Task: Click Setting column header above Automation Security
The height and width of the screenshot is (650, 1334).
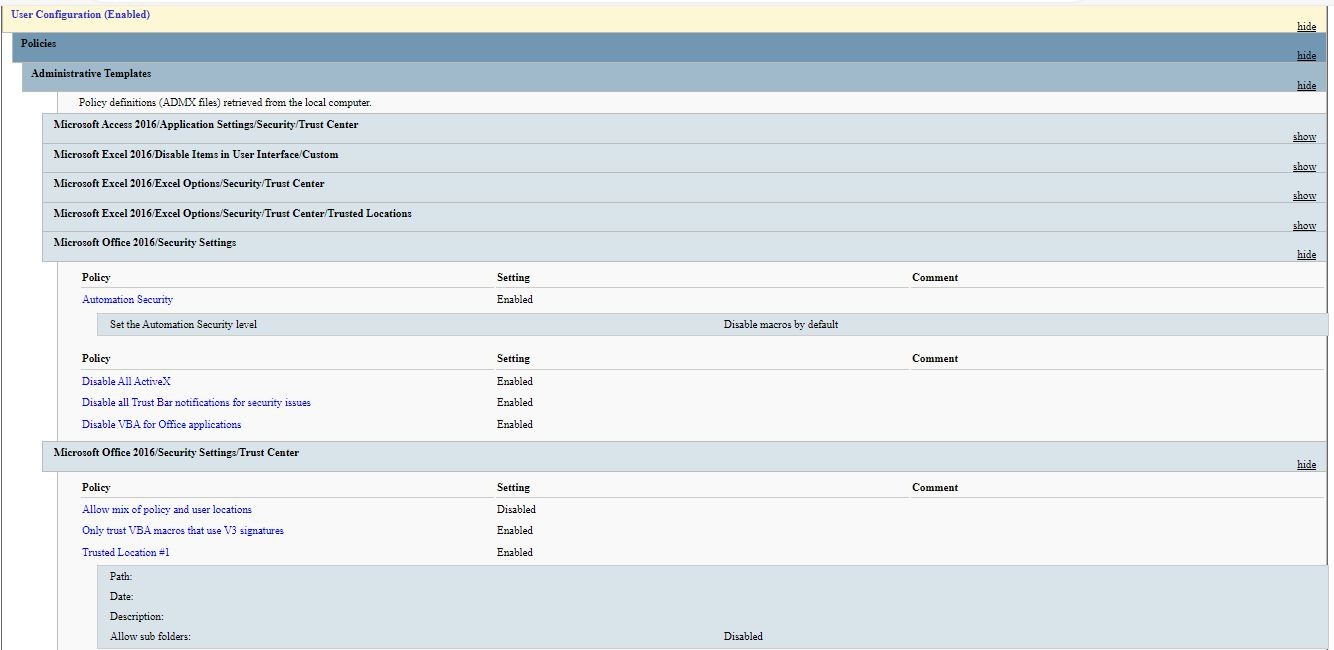Action: tap(513, 278)
